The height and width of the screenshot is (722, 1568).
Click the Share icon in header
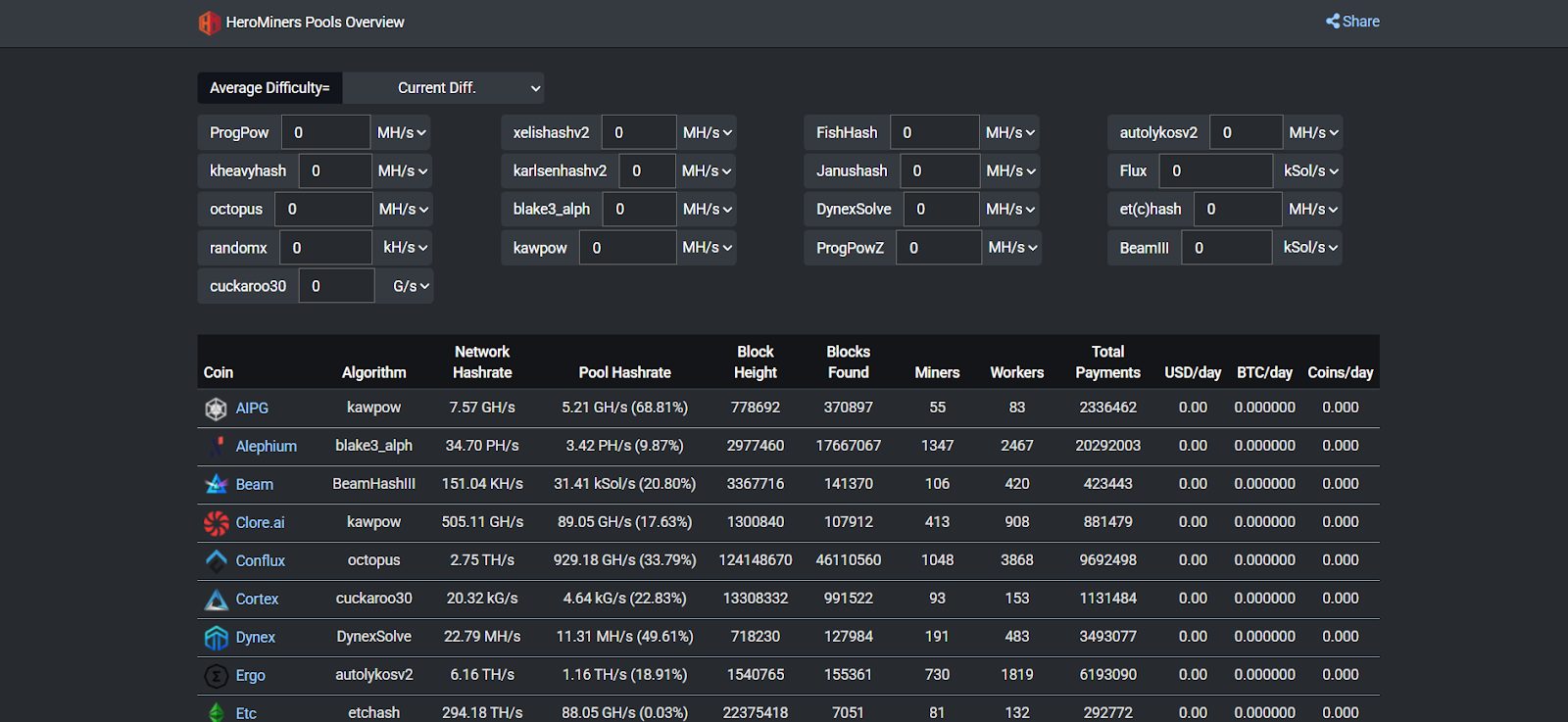1333,22
